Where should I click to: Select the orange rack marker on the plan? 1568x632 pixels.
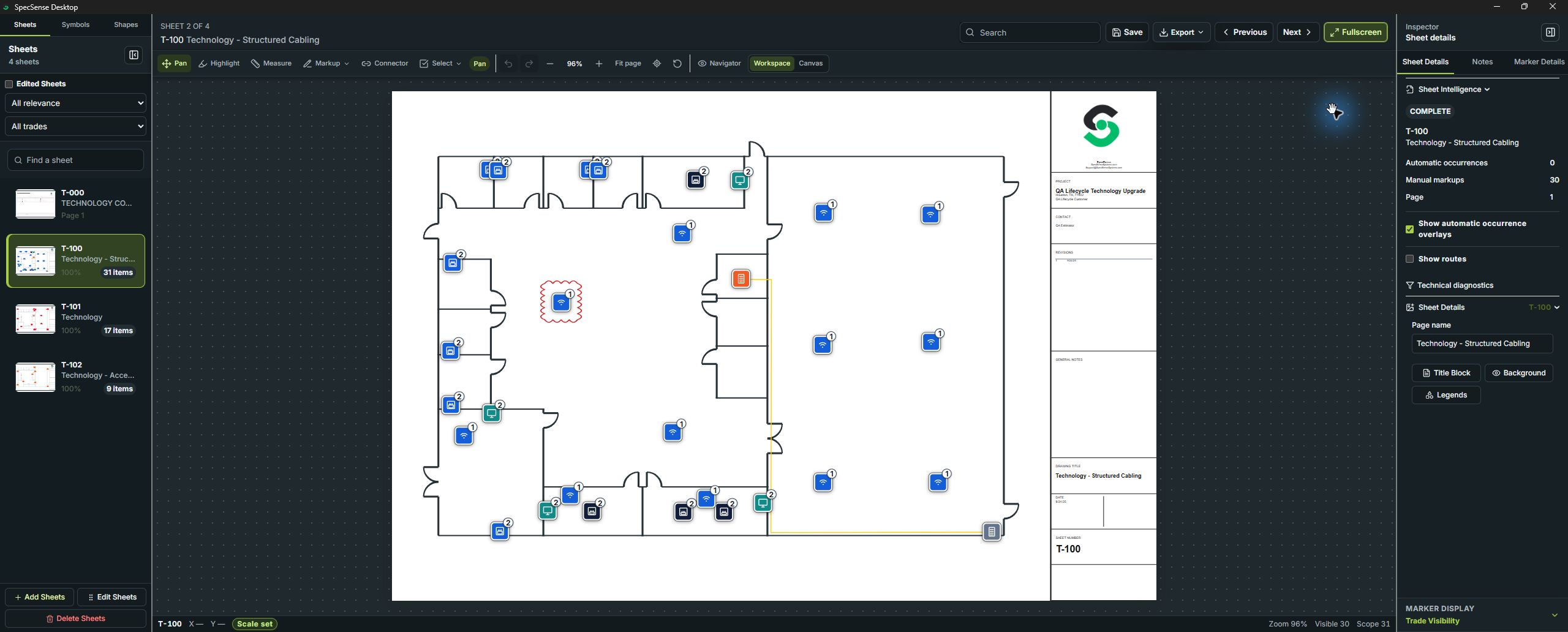coord(741,279)
